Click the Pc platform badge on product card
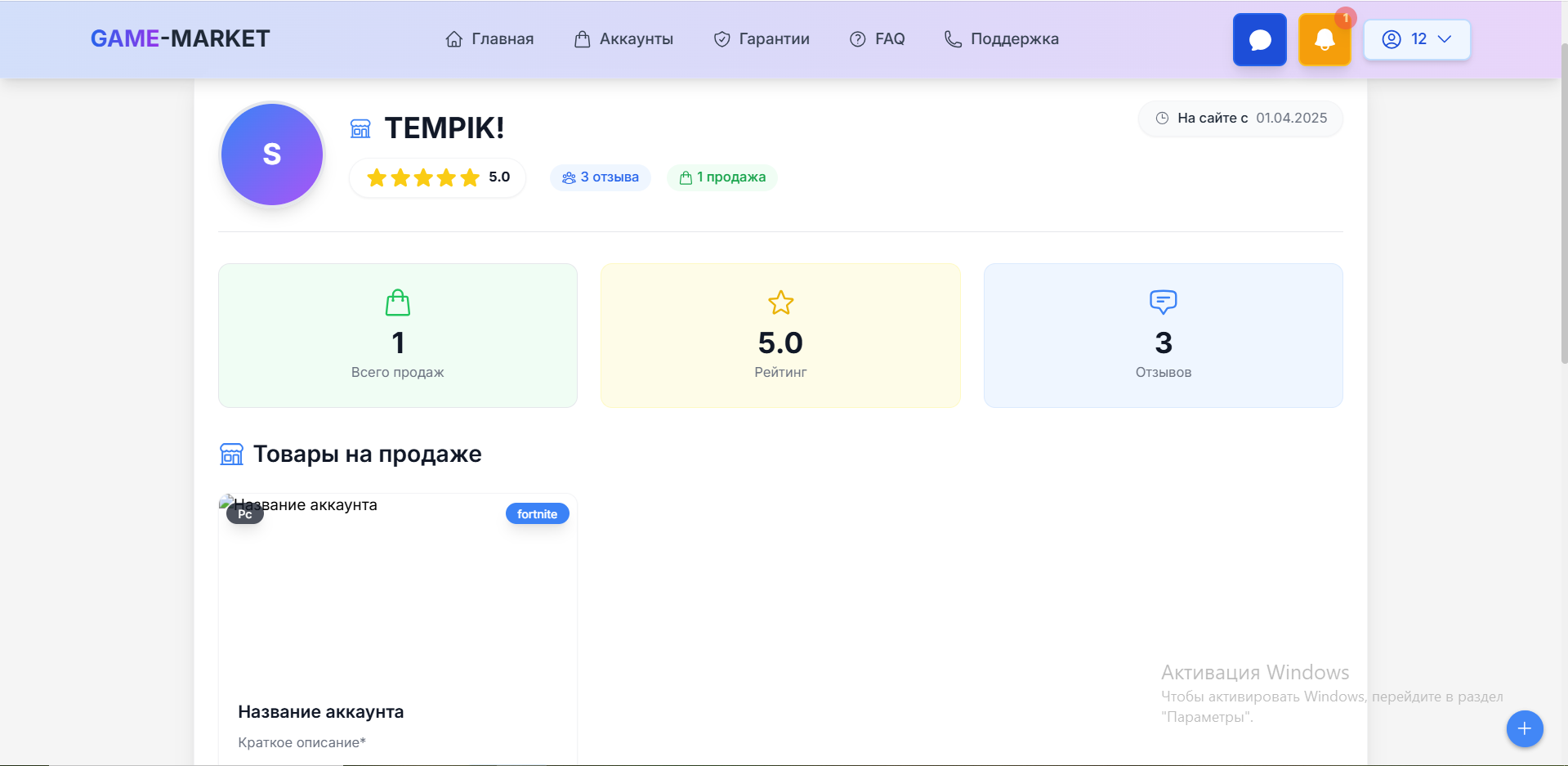This screenshot has height=766, width=1568. coord(245,514)
